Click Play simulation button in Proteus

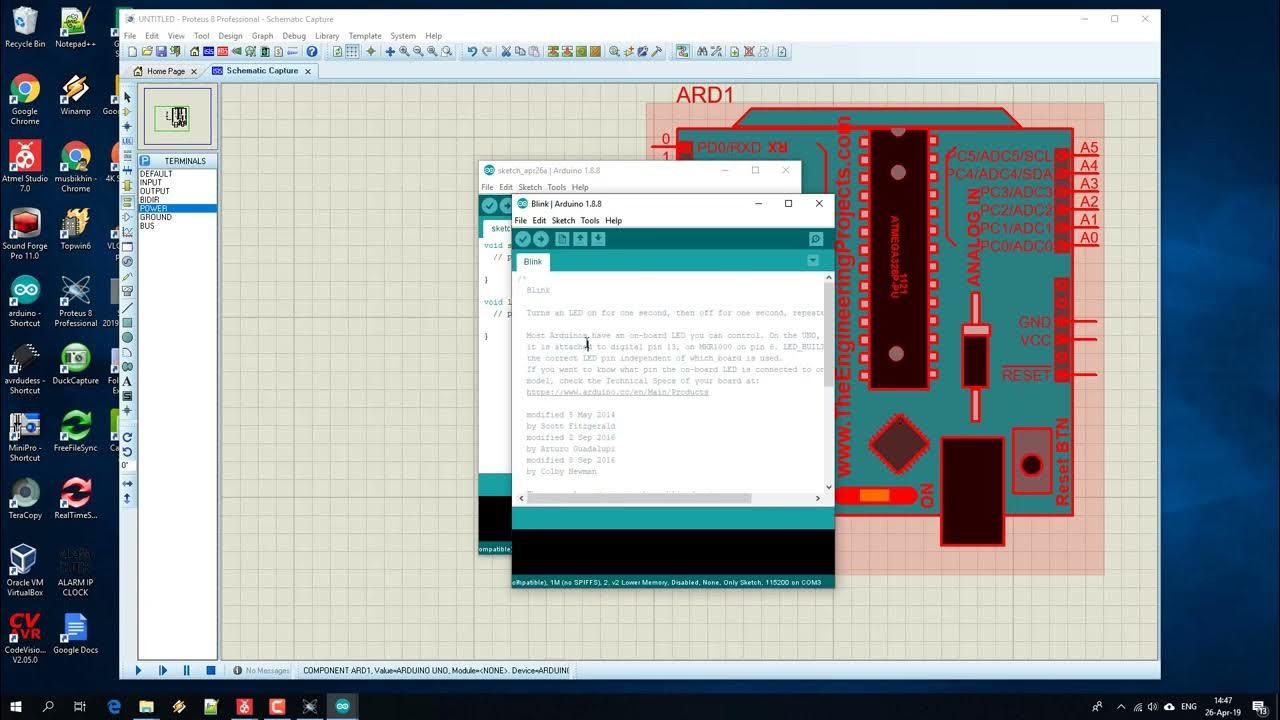[139, 670]
